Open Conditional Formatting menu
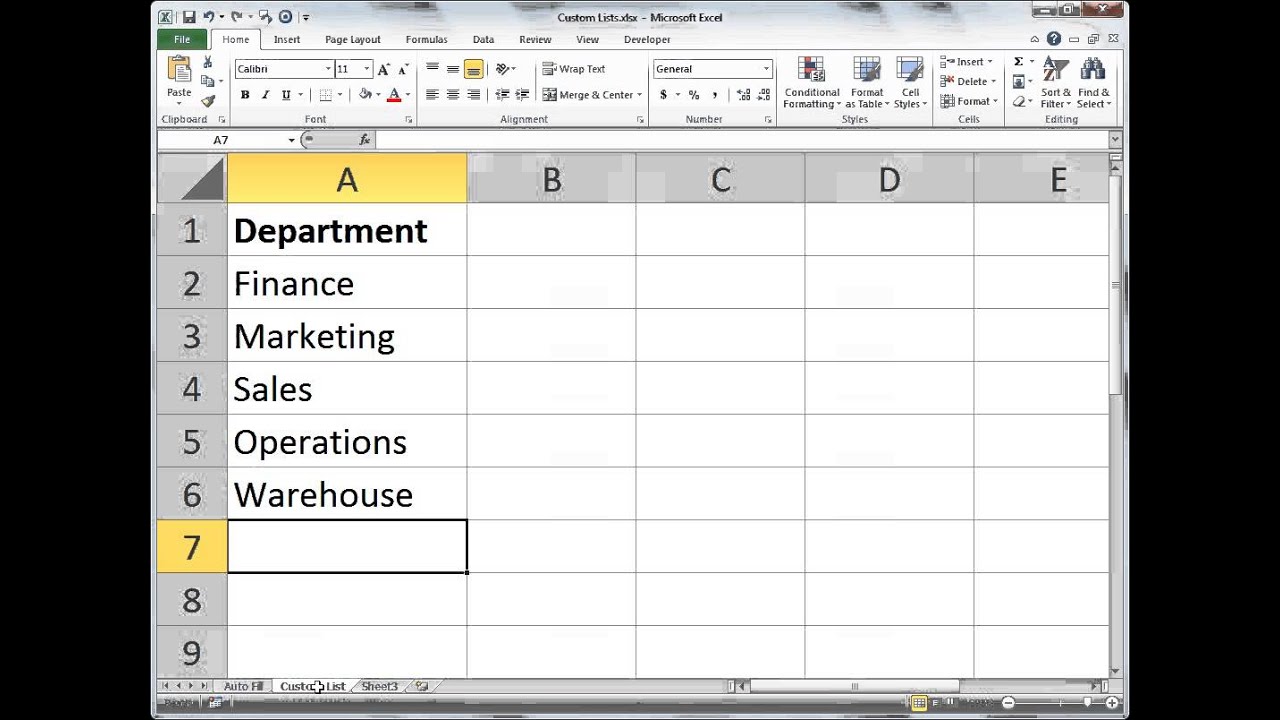 tap(812, 83)
